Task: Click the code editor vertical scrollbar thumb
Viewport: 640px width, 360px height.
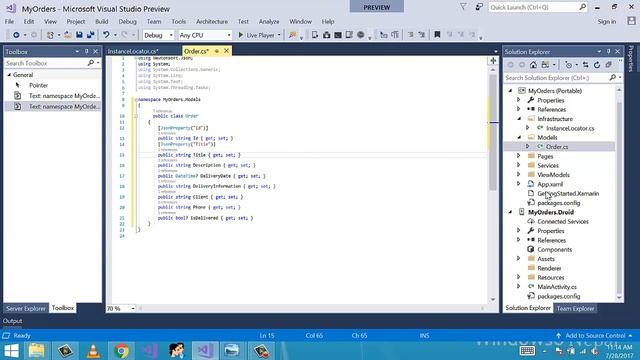Action: 493,132
